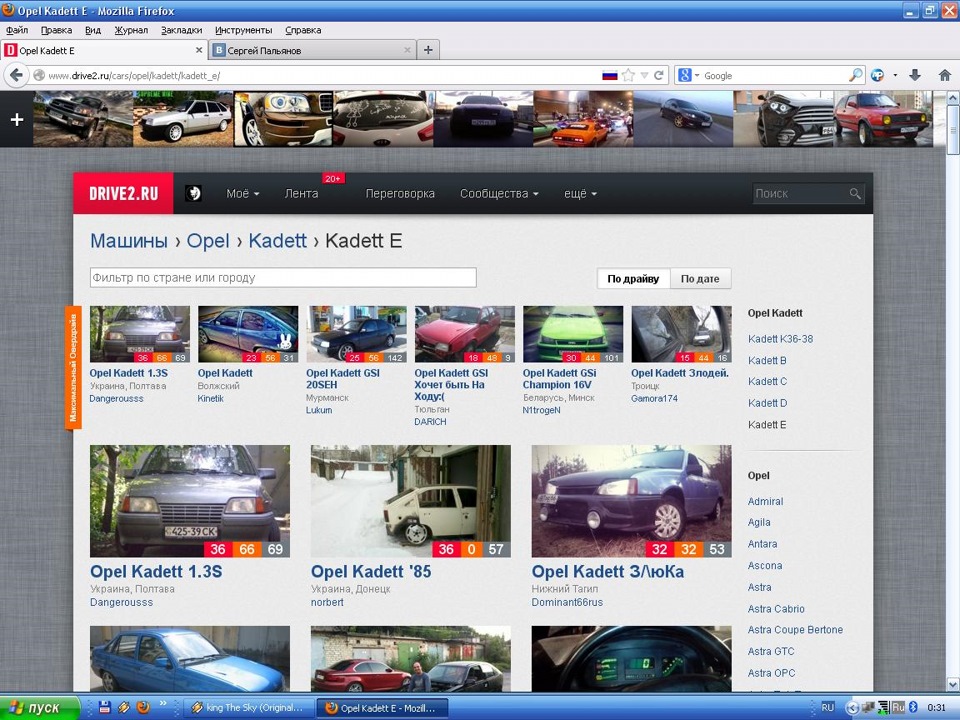Click the city or country filter field

click(x=283, y=277)
